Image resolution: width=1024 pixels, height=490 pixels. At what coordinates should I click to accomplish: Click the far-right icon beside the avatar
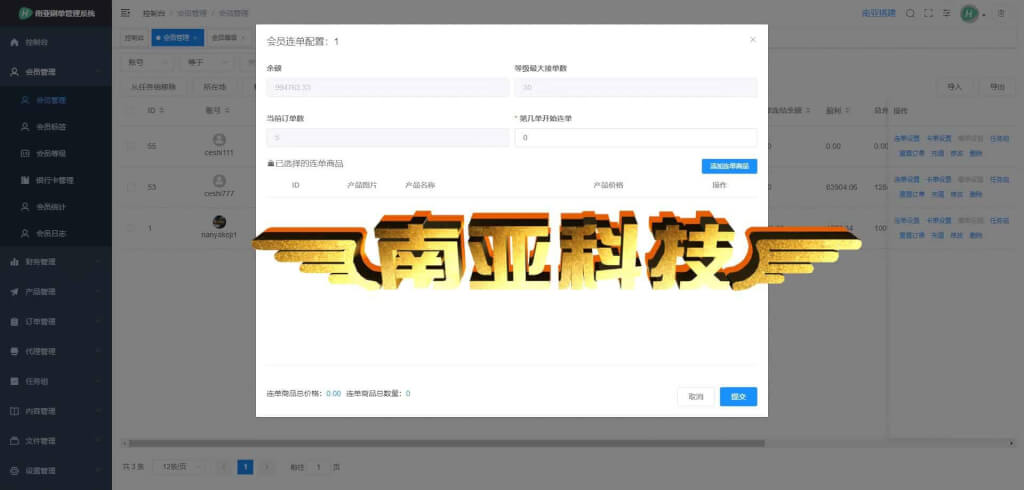[x=1001, y=13]
